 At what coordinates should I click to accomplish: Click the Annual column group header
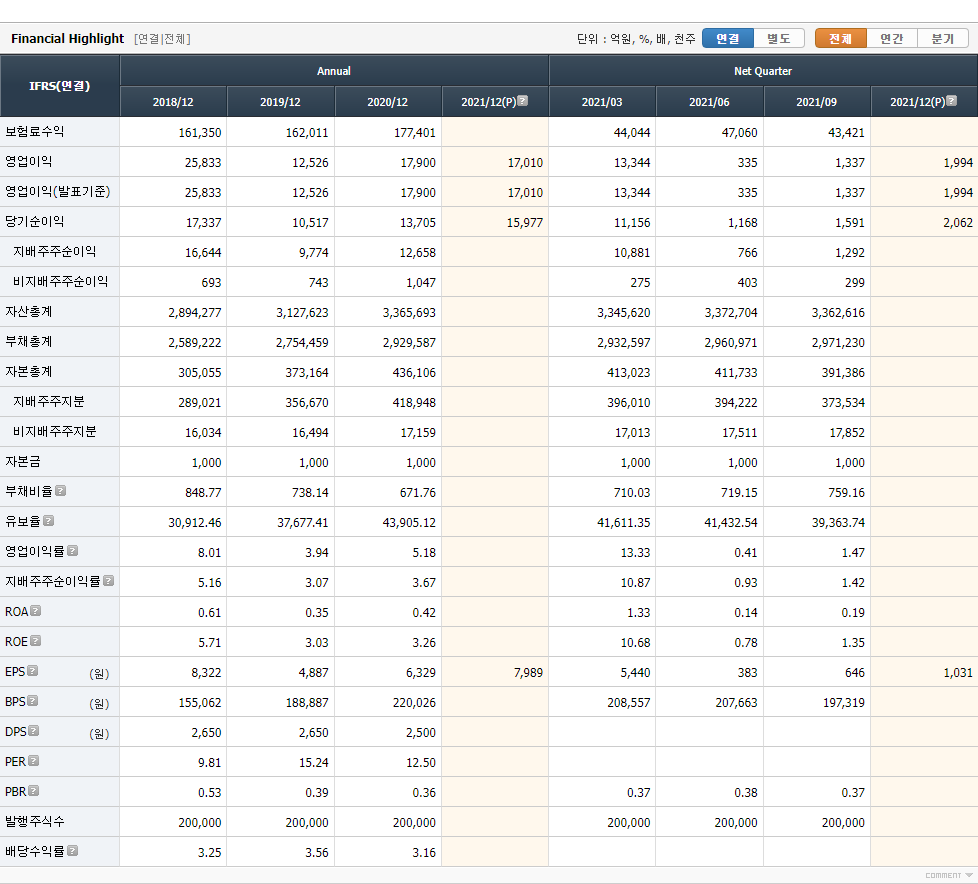click(x=334, y=71)
